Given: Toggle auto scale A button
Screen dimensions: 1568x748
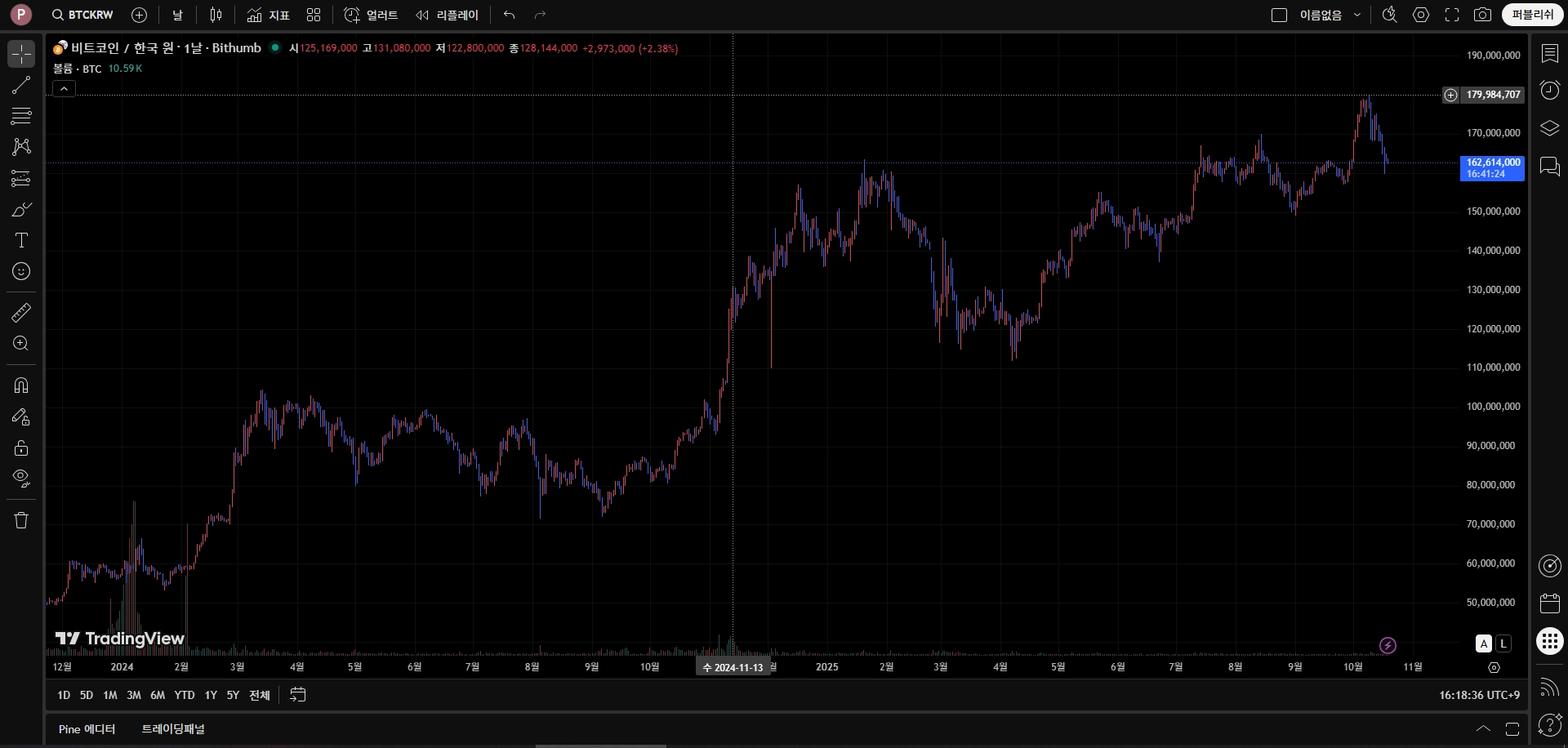Looking at the screenshot, I should 1484,643.
